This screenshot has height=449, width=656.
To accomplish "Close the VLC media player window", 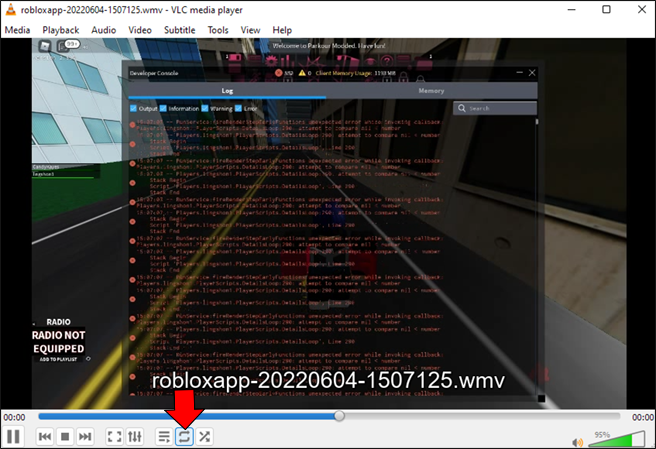I will [642, 10].
